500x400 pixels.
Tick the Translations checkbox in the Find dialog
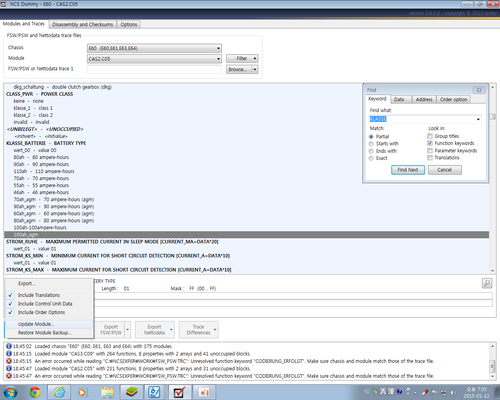(x=430, y=158)
